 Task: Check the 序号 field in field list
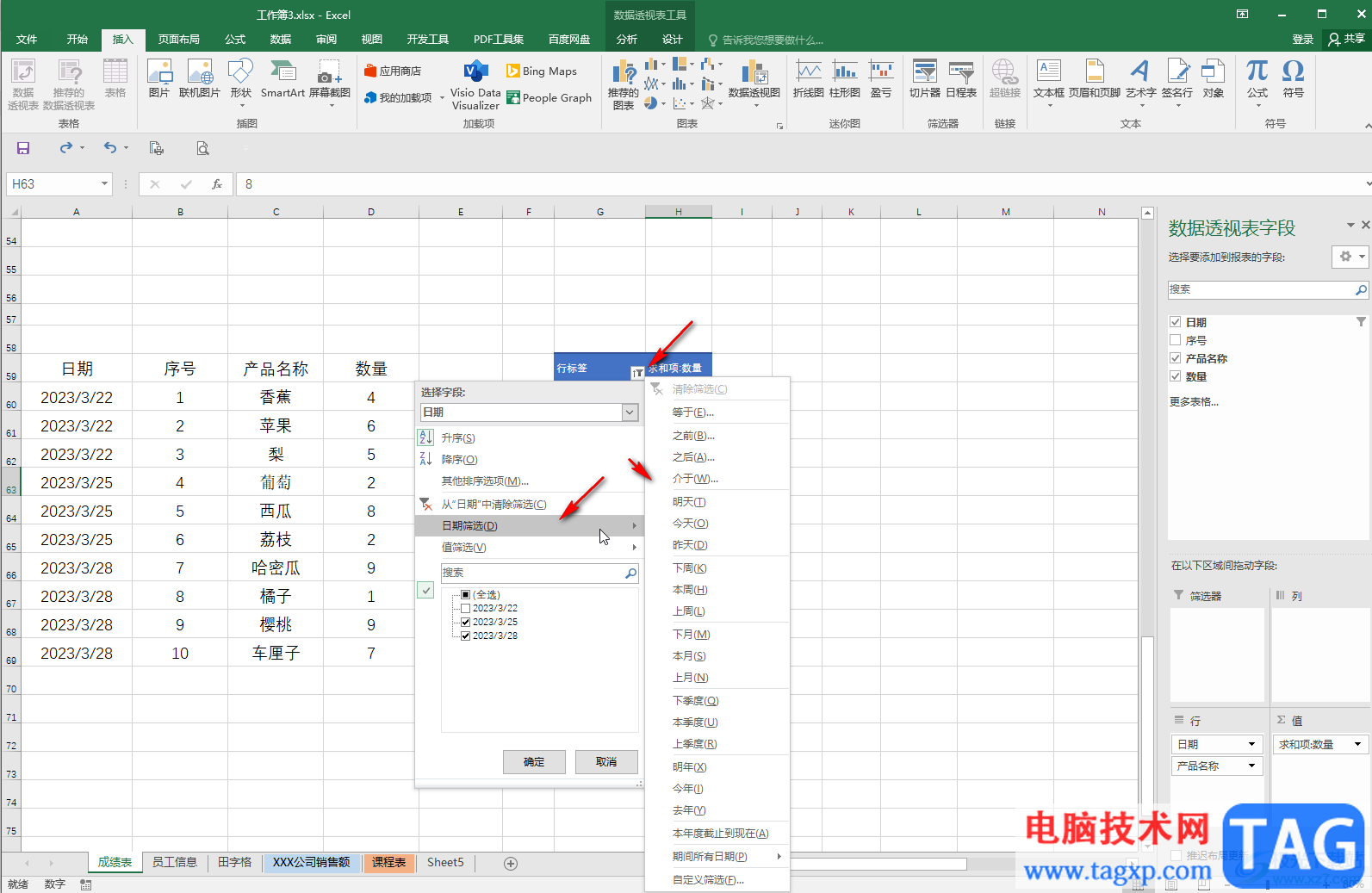click(1175, 340)
